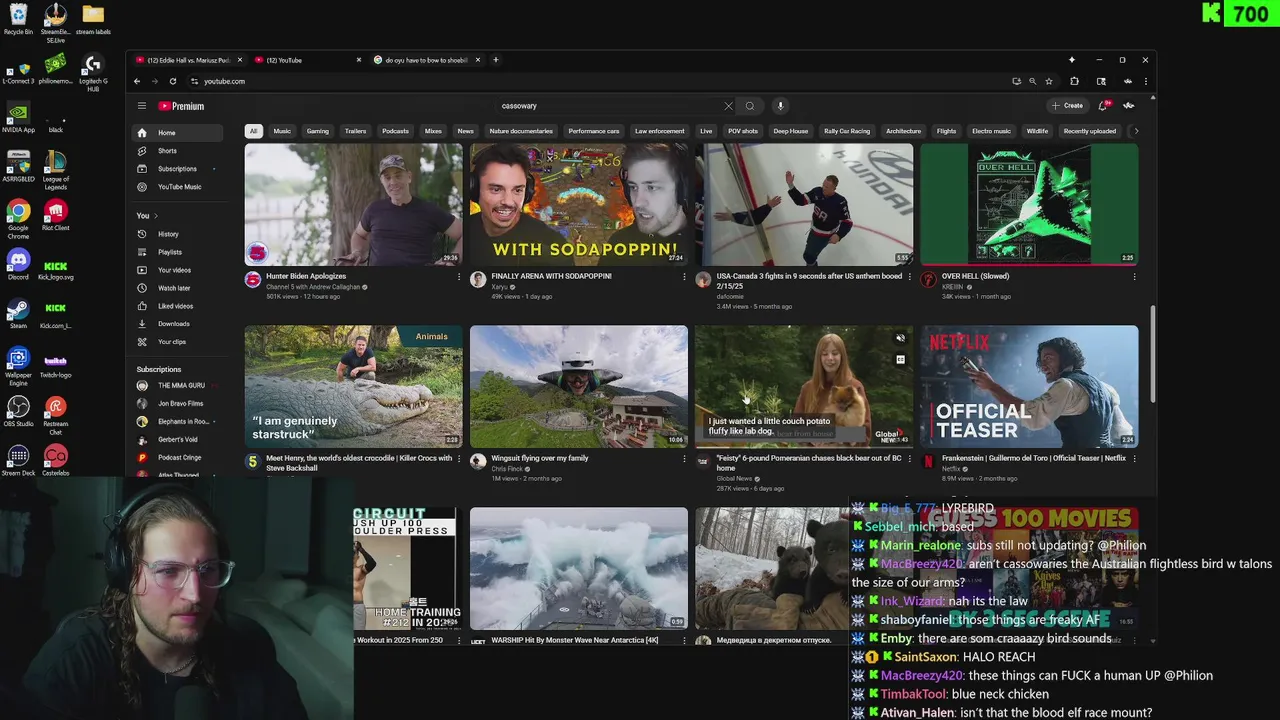Open Downloads in the sidebar

(x=176, y=324)
